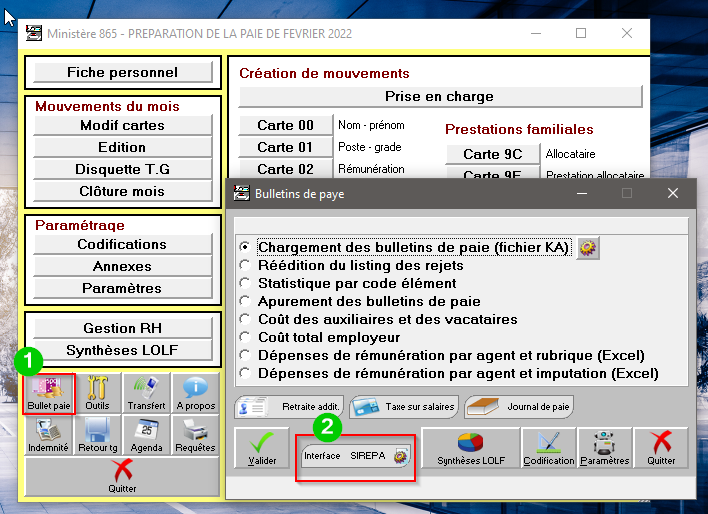Select Apurement des bulletins de paie

point(244,301)
